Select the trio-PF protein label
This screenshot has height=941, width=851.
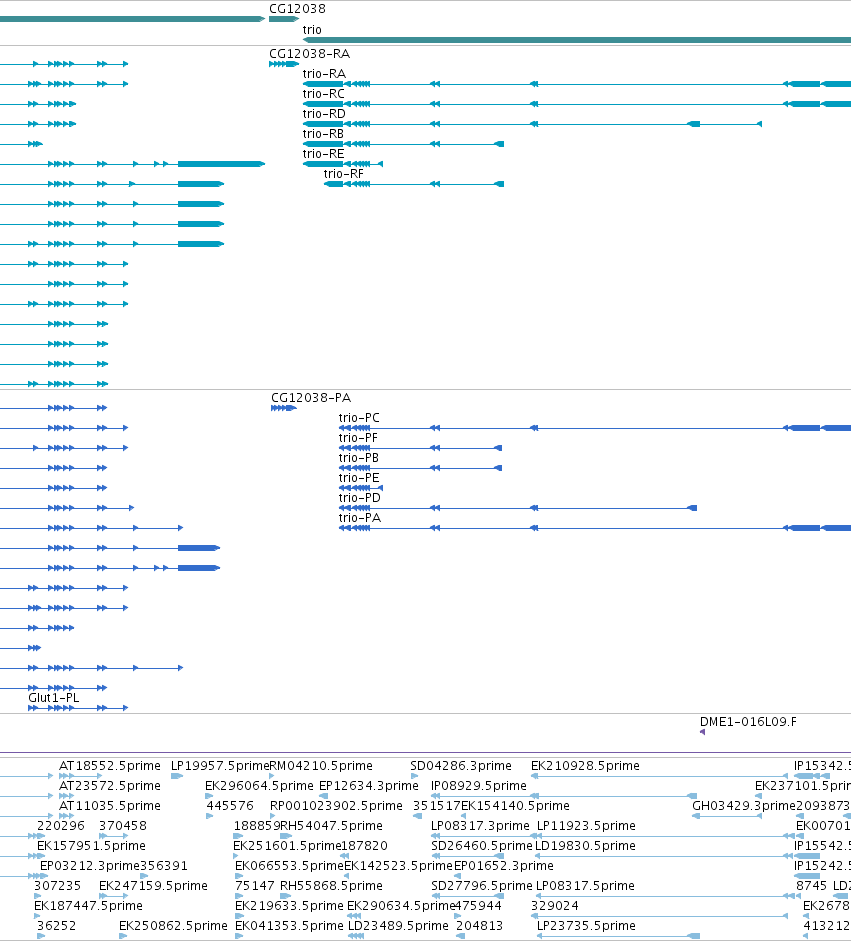tap(358, 437)
